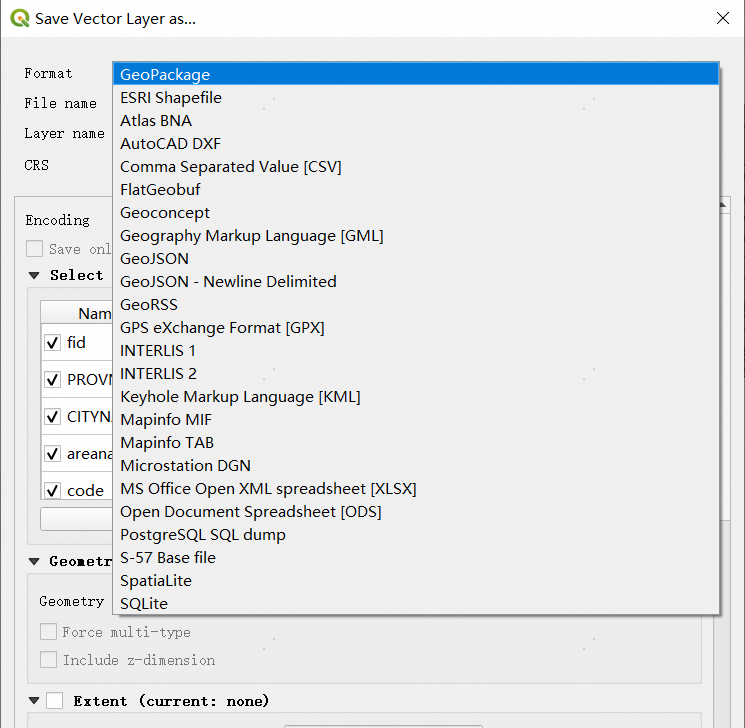Select PostgreSQL SQL dump format
Viewport: 745px width, 728px height.
[203, 535]
